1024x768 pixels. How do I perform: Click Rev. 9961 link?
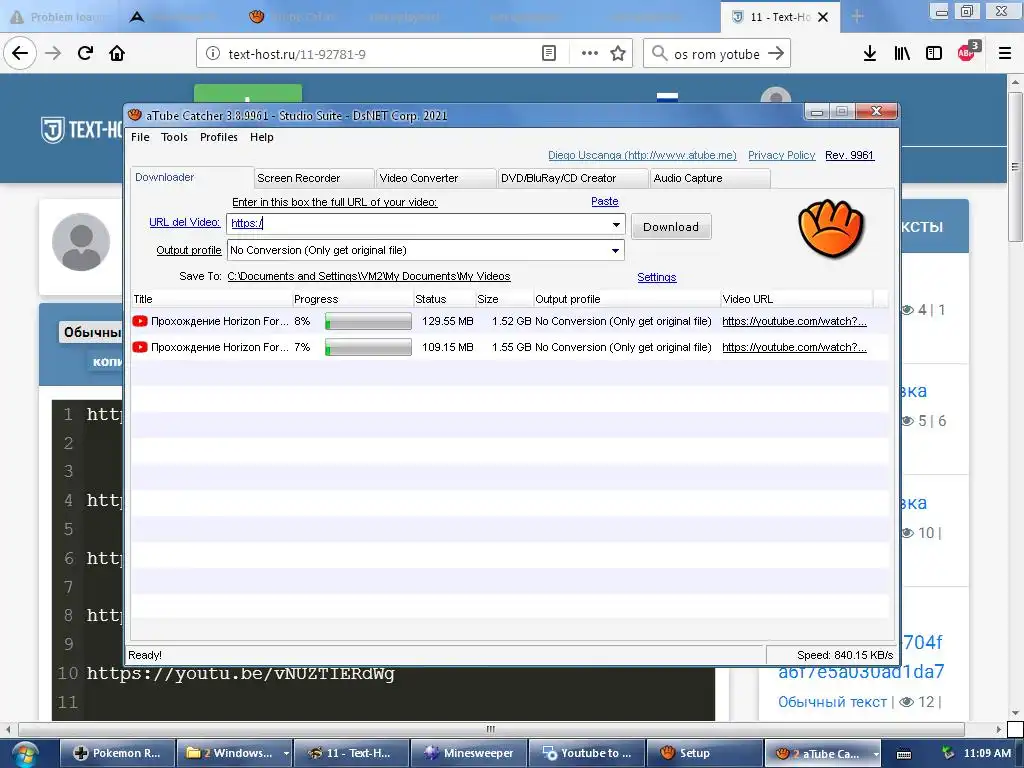[x=849, y=155]
